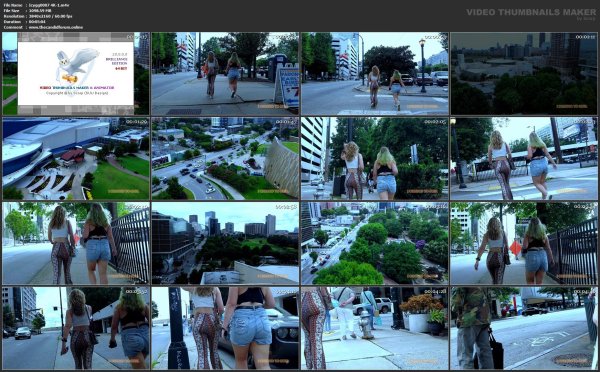
Task: Select thumbnail of person in camouflage jacket
Action: coord(524,328)
